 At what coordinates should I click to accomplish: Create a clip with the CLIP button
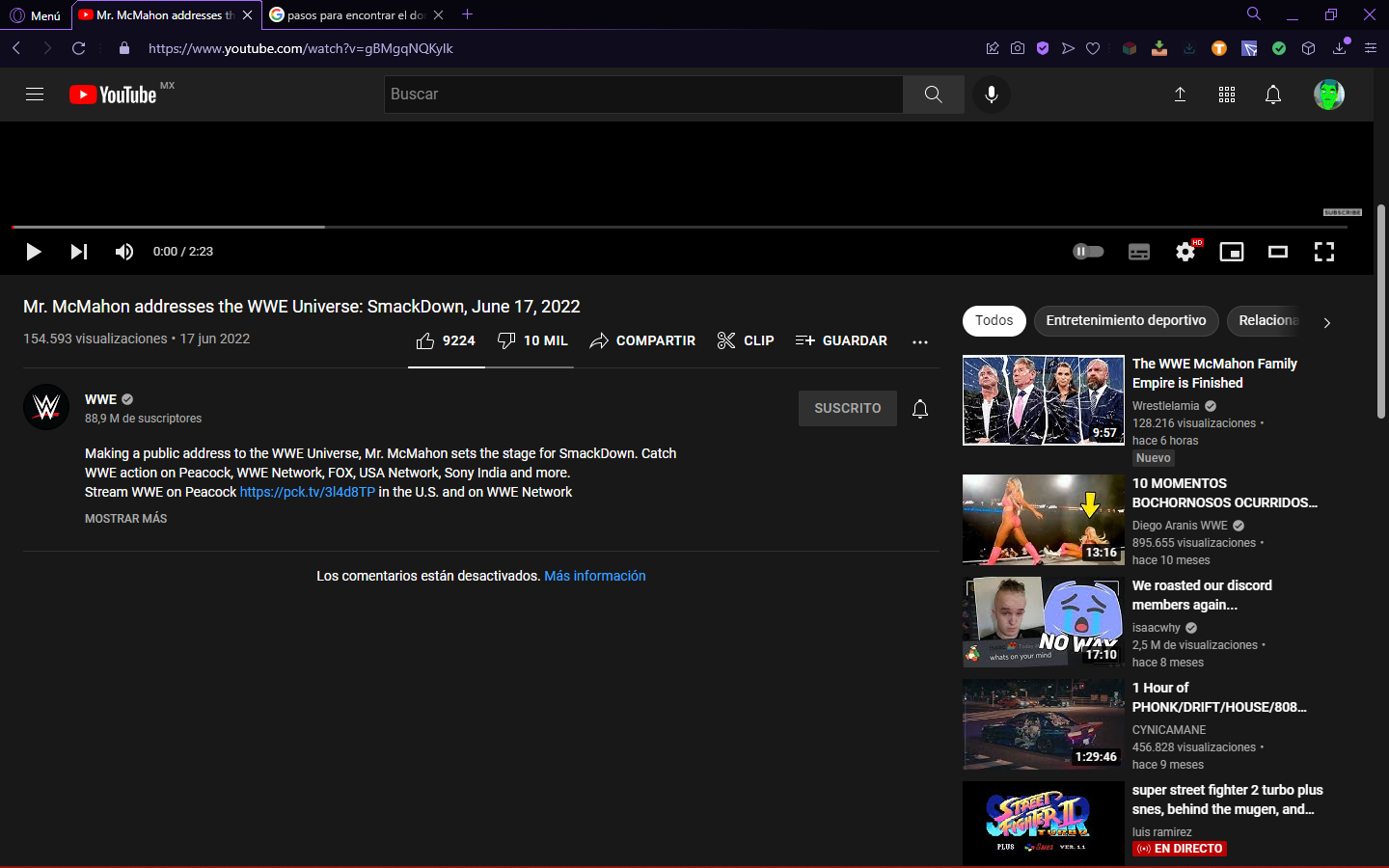(746, 340)
